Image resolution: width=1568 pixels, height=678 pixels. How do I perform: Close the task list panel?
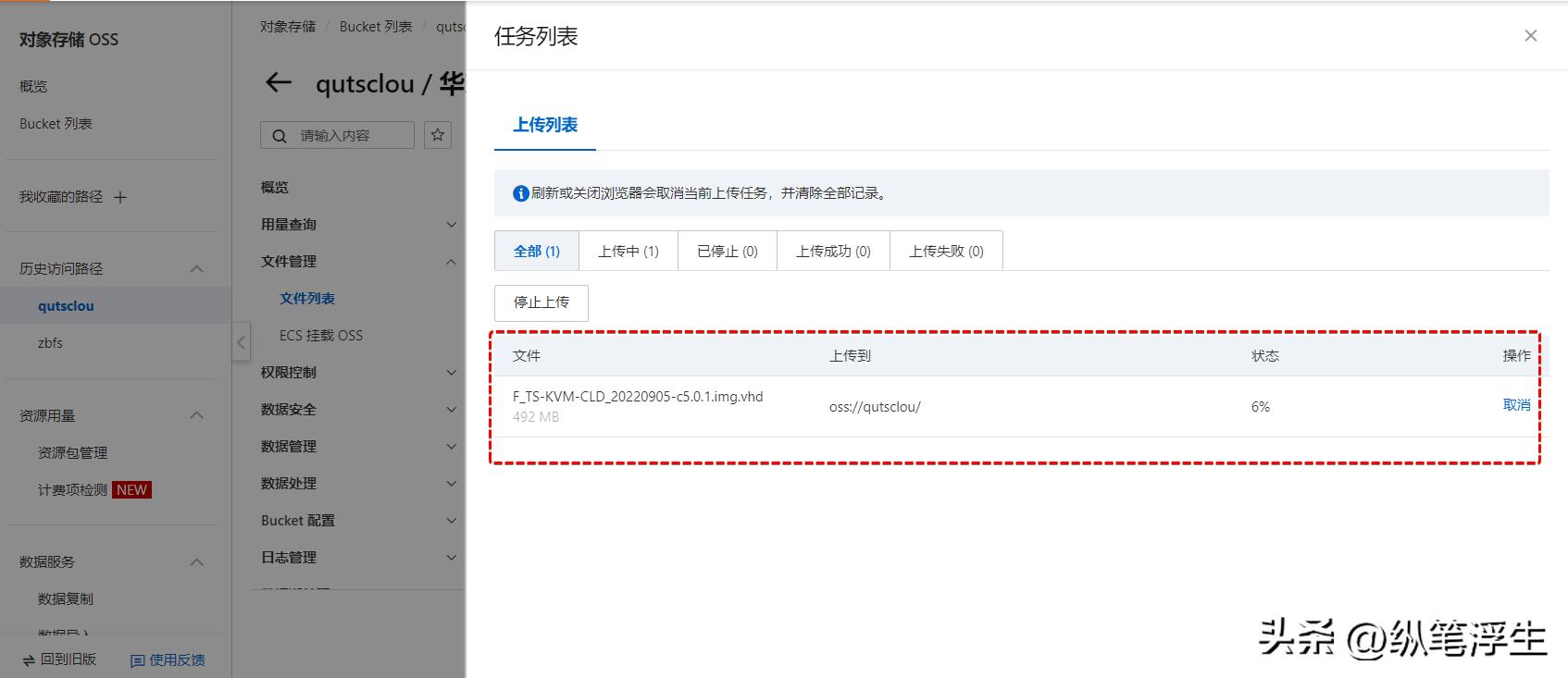[1530, 36]
